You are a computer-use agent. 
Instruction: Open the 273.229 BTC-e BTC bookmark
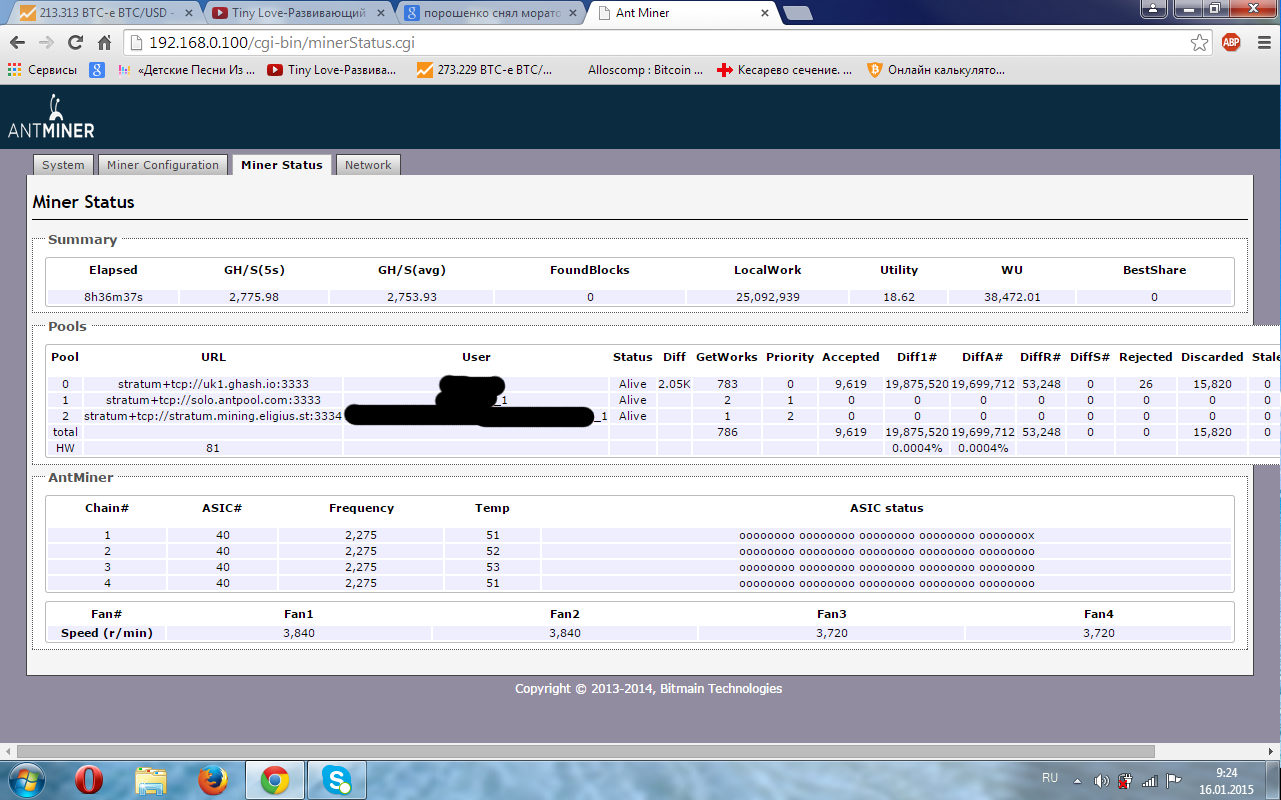tap(484, 70)
